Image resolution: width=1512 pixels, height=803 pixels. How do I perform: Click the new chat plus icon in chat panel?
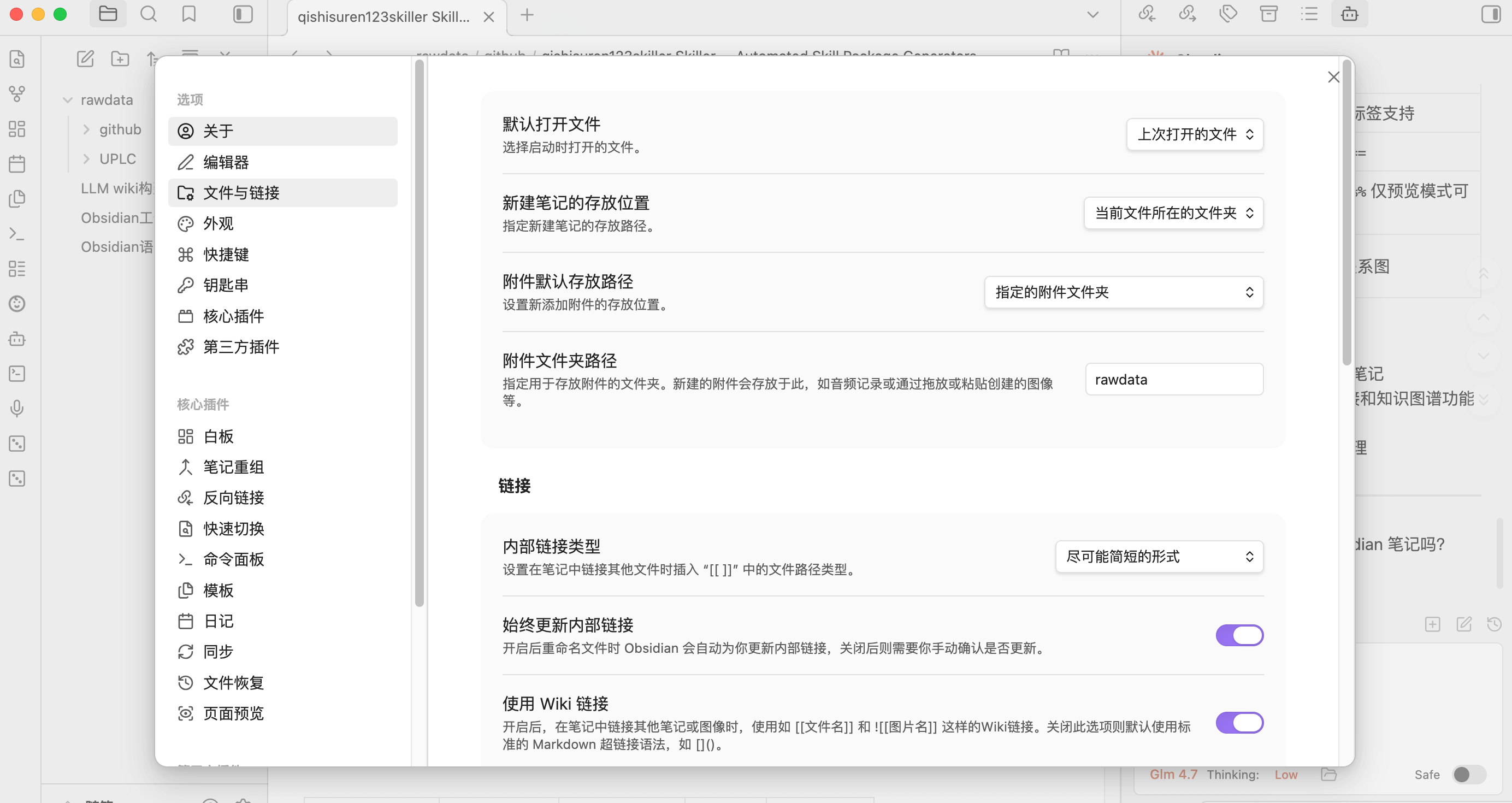pyautogui.click(x=1433, y=624)
